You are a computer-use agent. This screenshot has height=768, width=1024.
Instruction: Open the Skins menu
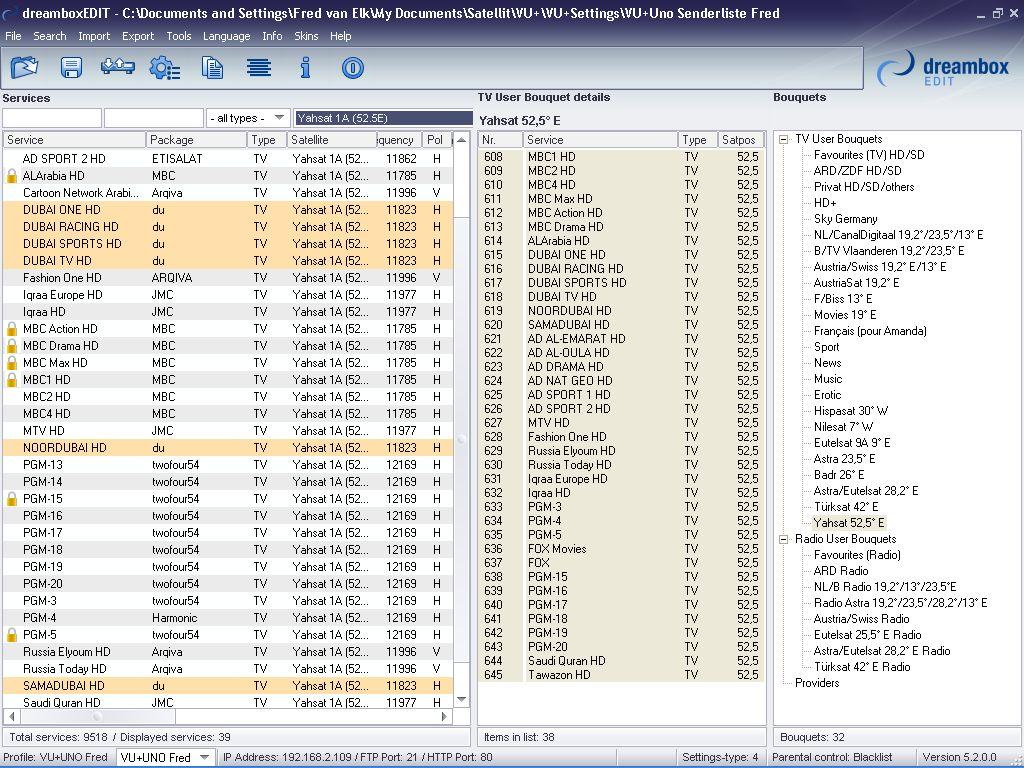306,36
